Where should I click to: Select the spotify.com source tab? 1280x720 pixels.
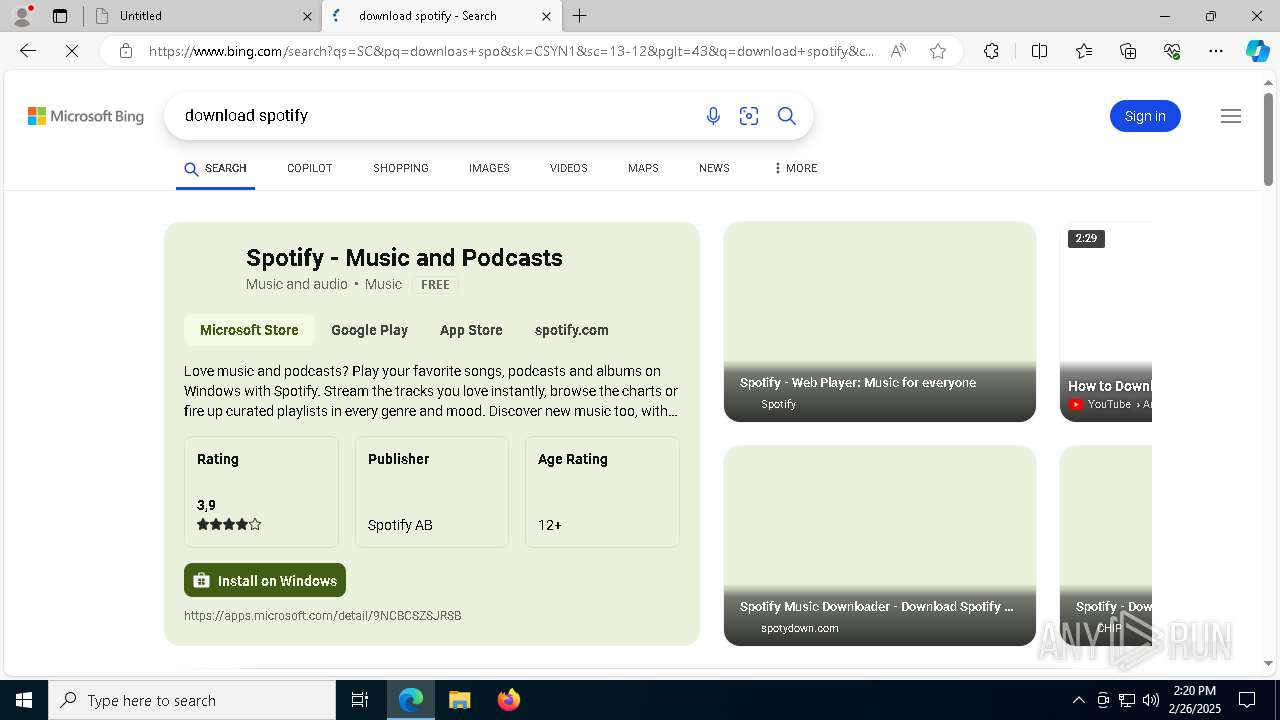572,330
